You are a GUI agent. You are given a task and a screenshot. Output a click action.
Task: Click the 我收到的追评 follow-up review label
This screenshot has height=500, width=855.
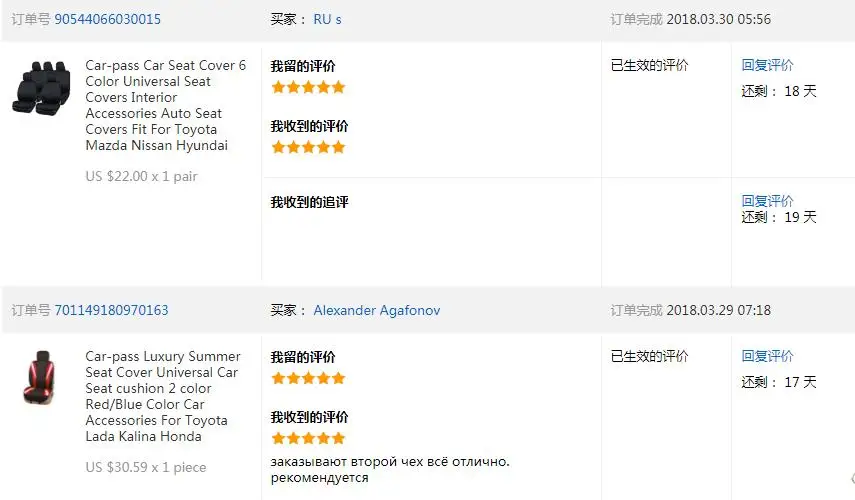pyautogui.click(x=309, y=202)
